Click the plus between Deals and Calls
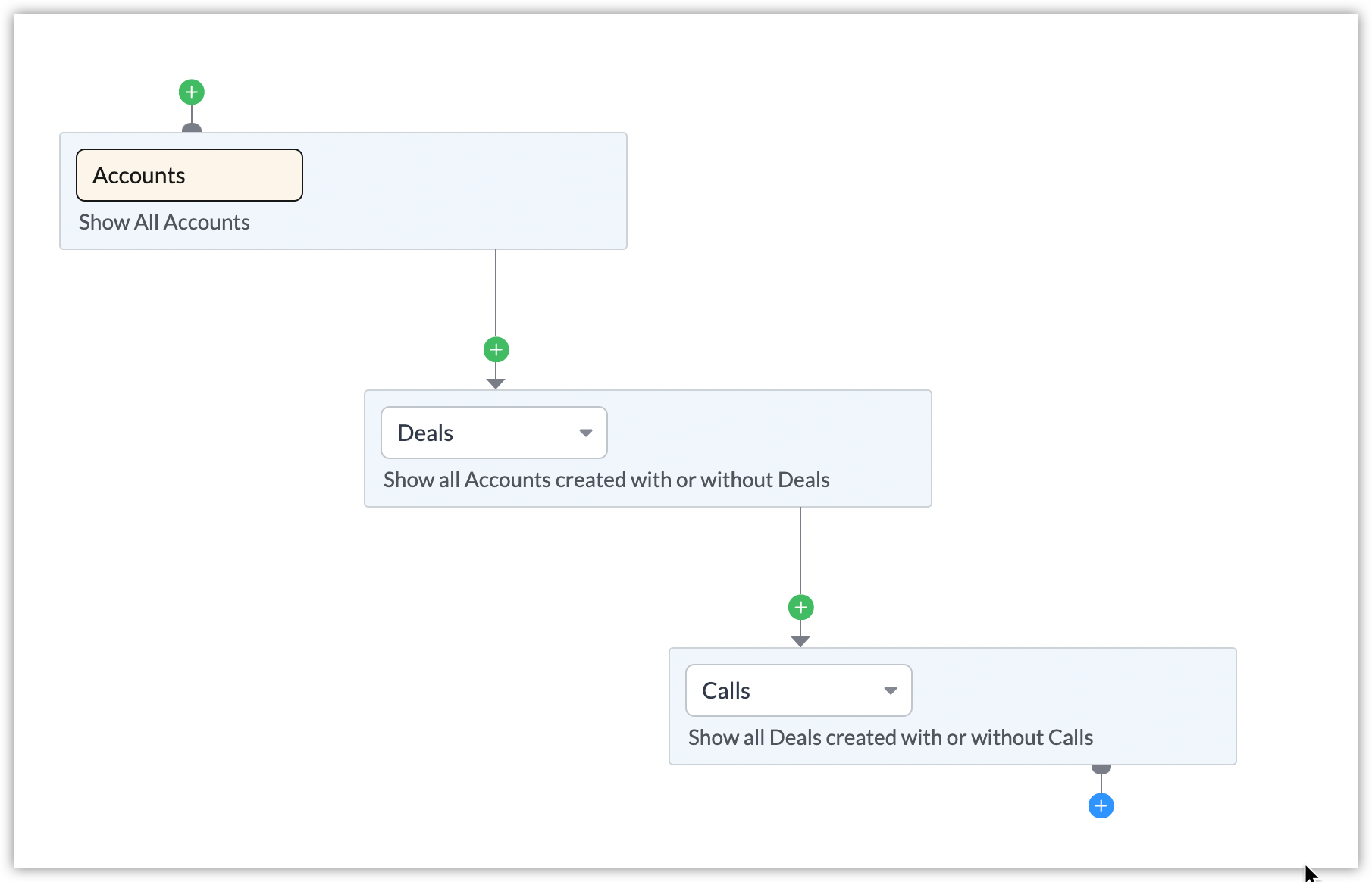The image size is (1372, 882). (801, 607)
